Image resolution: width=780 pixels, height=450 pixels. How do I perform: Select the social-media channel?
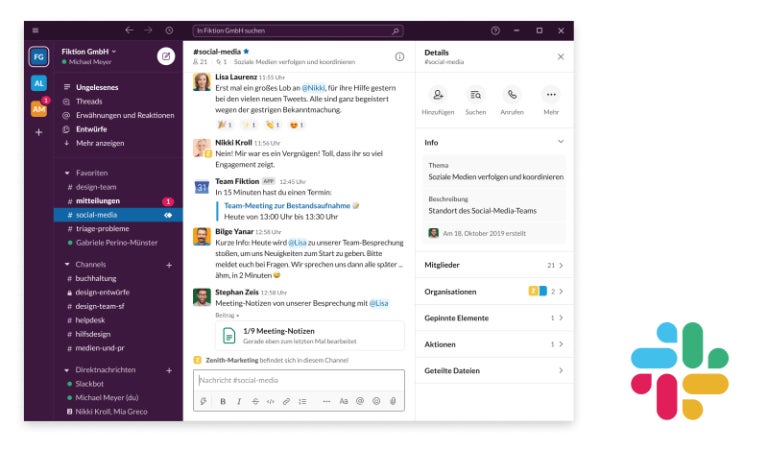(x=118, y=215)
